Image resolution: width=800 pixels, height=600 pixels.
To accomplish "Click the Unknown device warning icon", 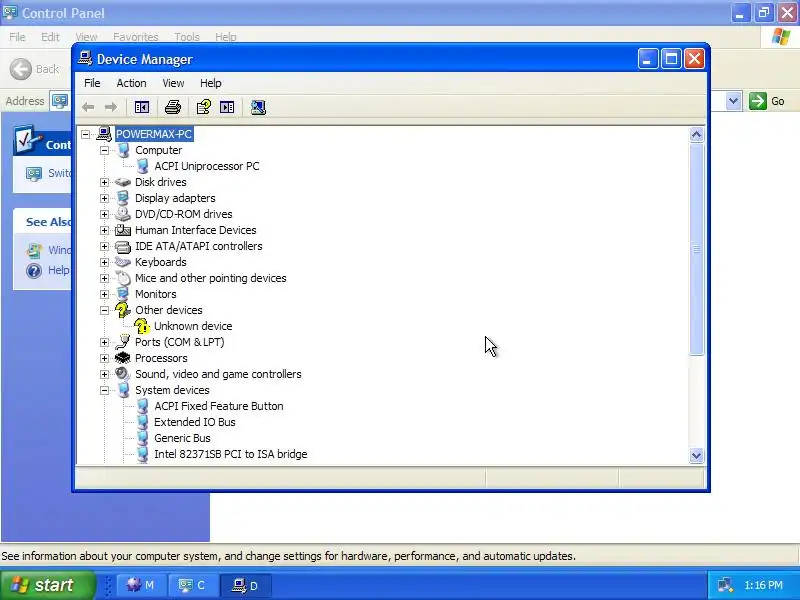I will tap(142, 326).
